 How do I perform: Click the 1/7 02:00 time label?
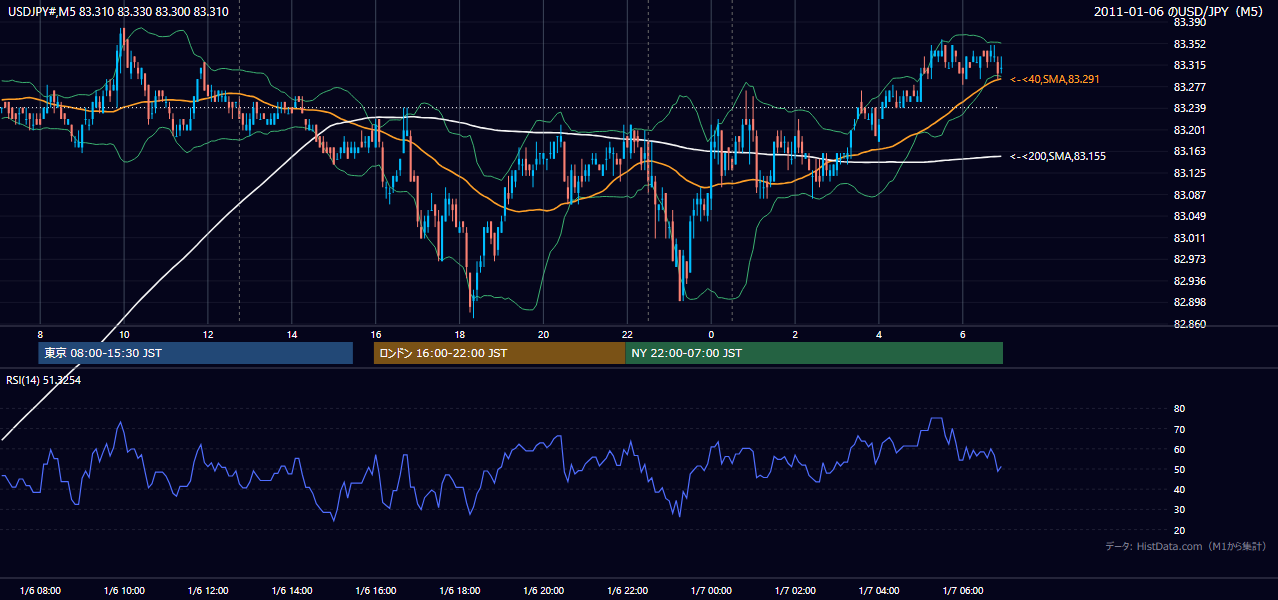[x=795, y=591]
